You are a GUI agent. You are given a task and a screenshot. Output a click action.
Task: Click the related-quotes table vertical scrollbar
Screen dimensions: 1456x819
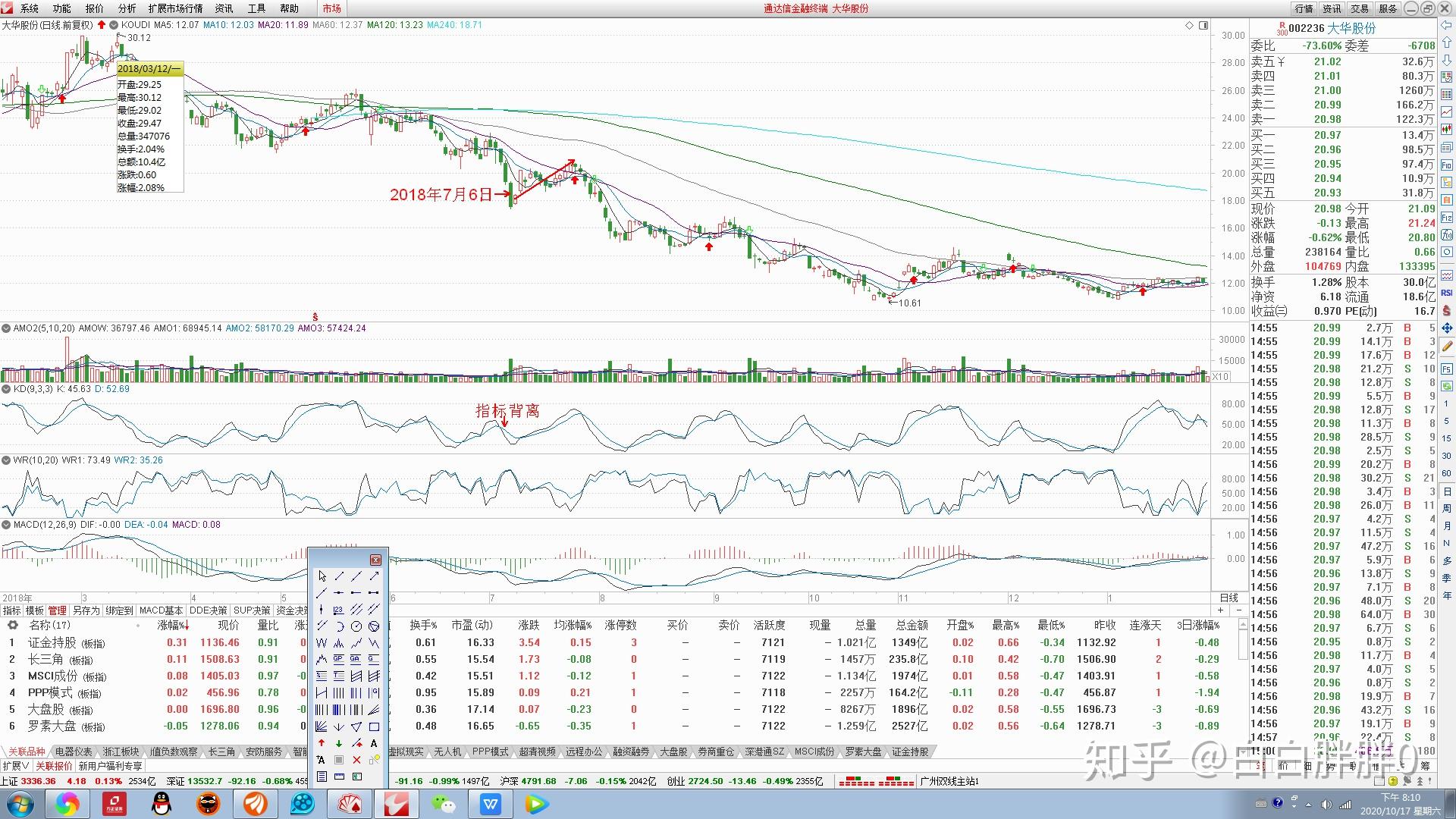coord(1242,676)
